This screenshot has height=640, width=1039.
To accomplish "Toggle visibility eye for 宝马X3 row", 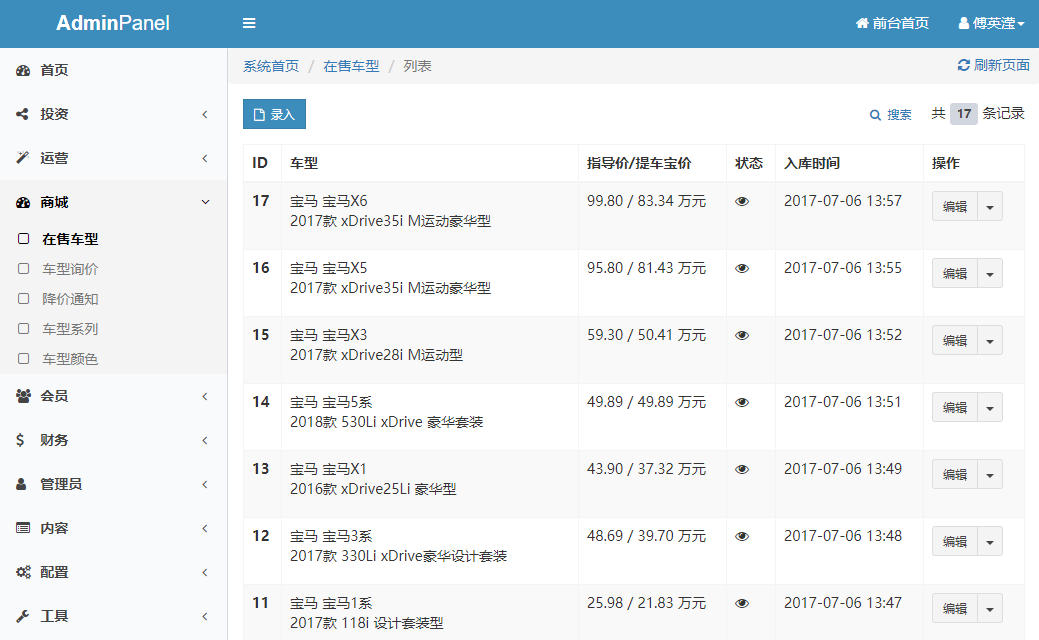I will pos(742,335).
